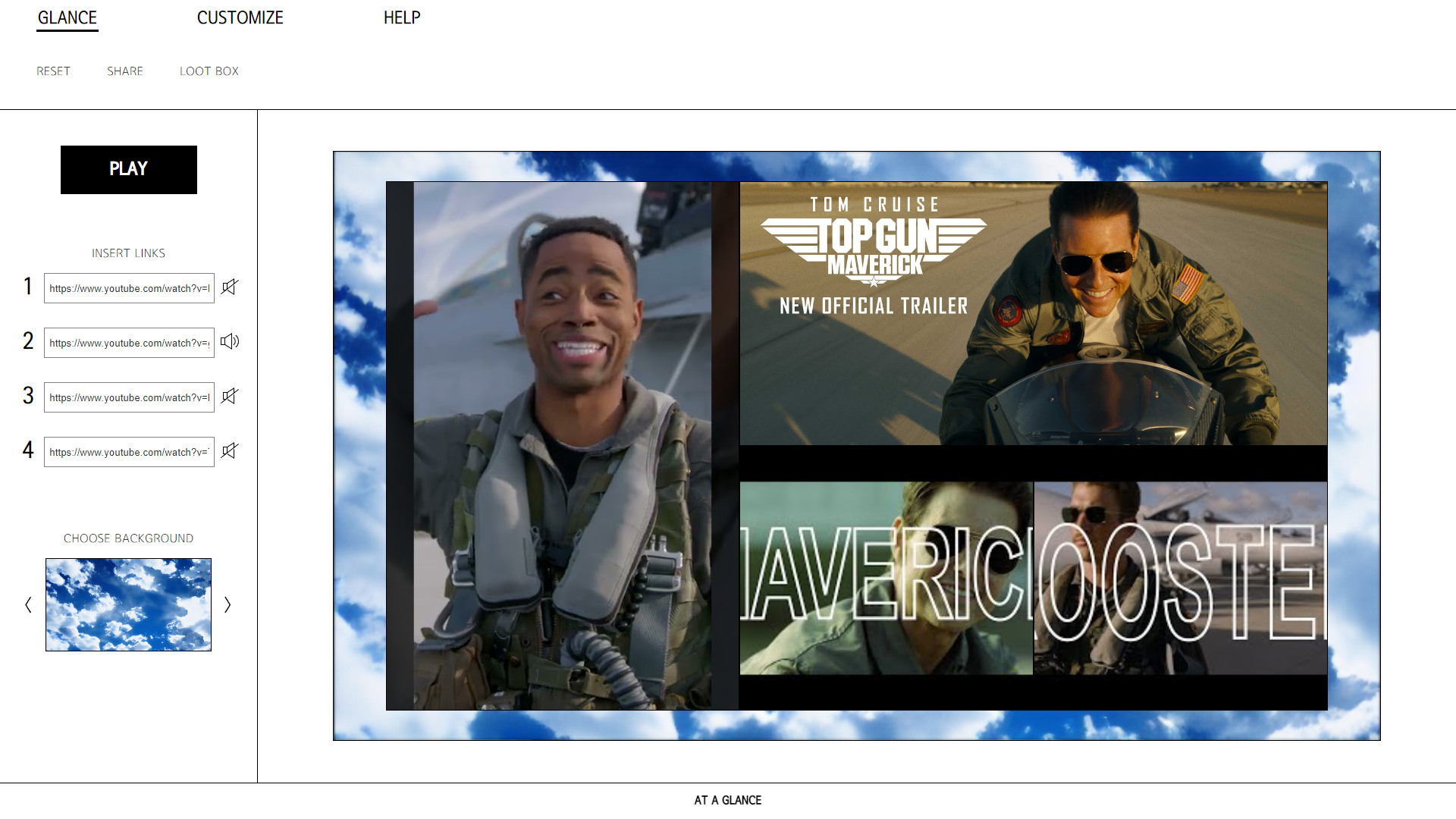Screen dimensions: 1456x819
Task: Click the INSERT LINKS heading
Action: (x=129, y=253)
